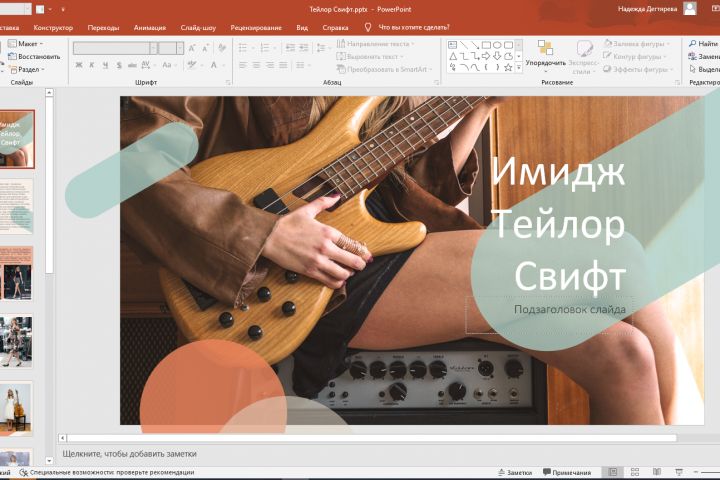
Task: Choose the elbow connector shape
Action: coord(464,56)
